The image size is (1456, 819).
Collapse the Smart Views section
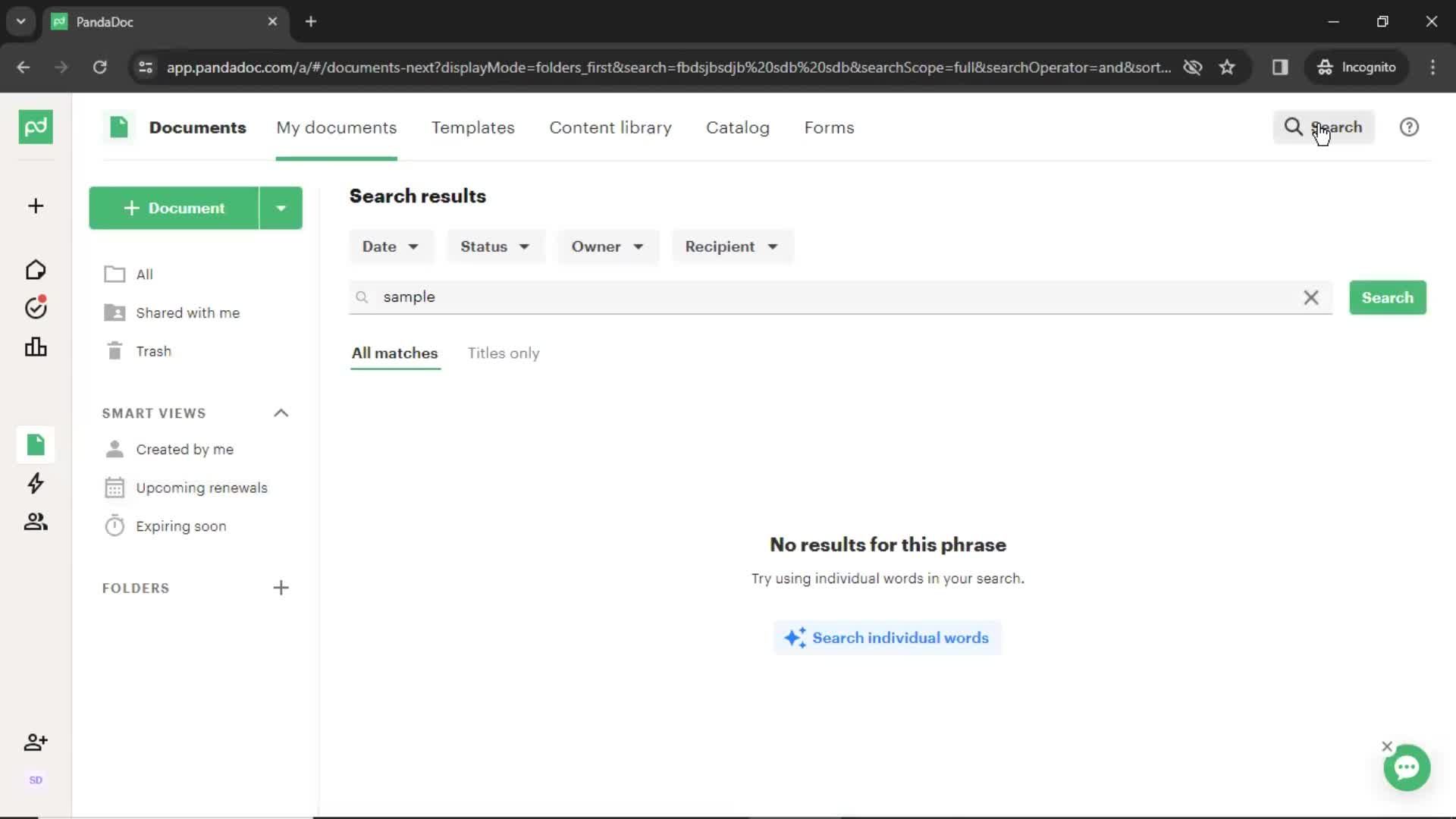(x=282, y=413)
